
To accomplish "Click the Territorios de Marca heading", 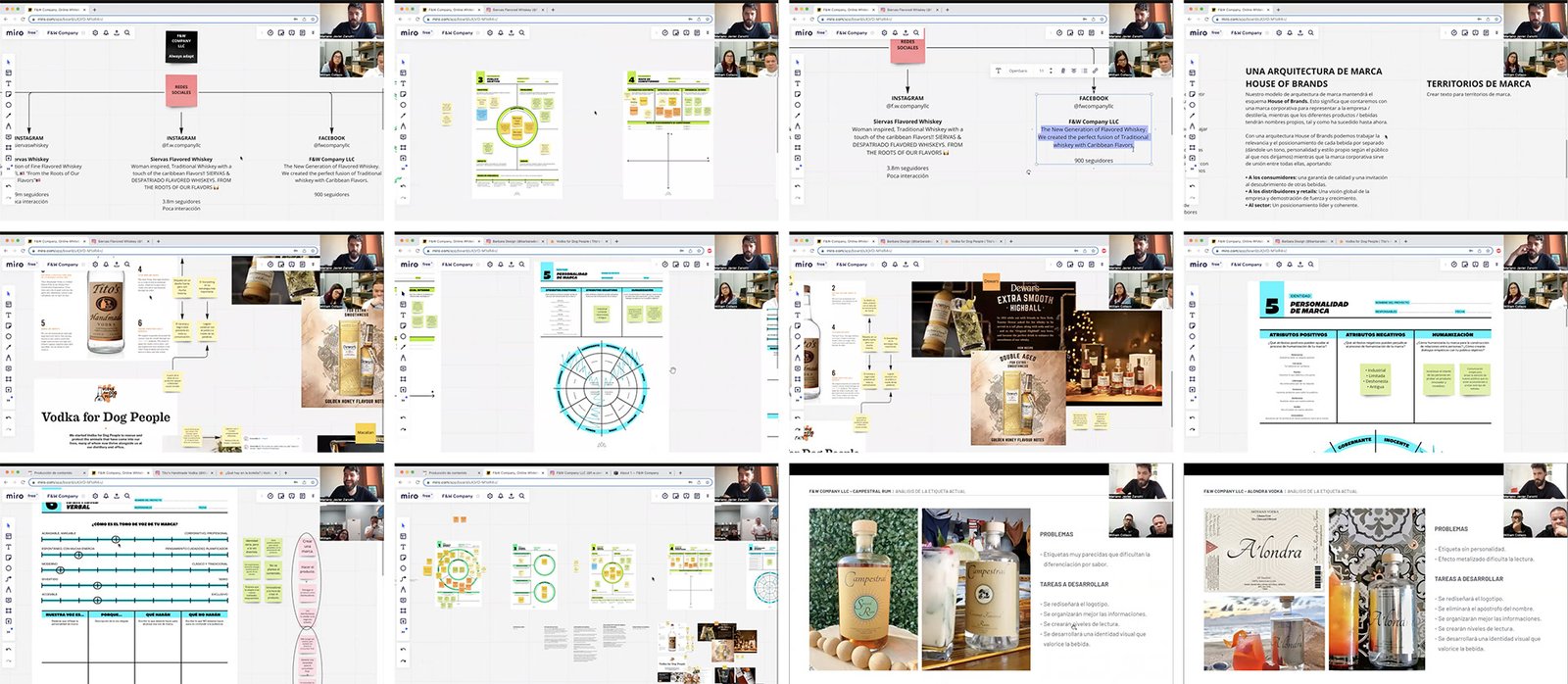I will (x=1478, y=84).
